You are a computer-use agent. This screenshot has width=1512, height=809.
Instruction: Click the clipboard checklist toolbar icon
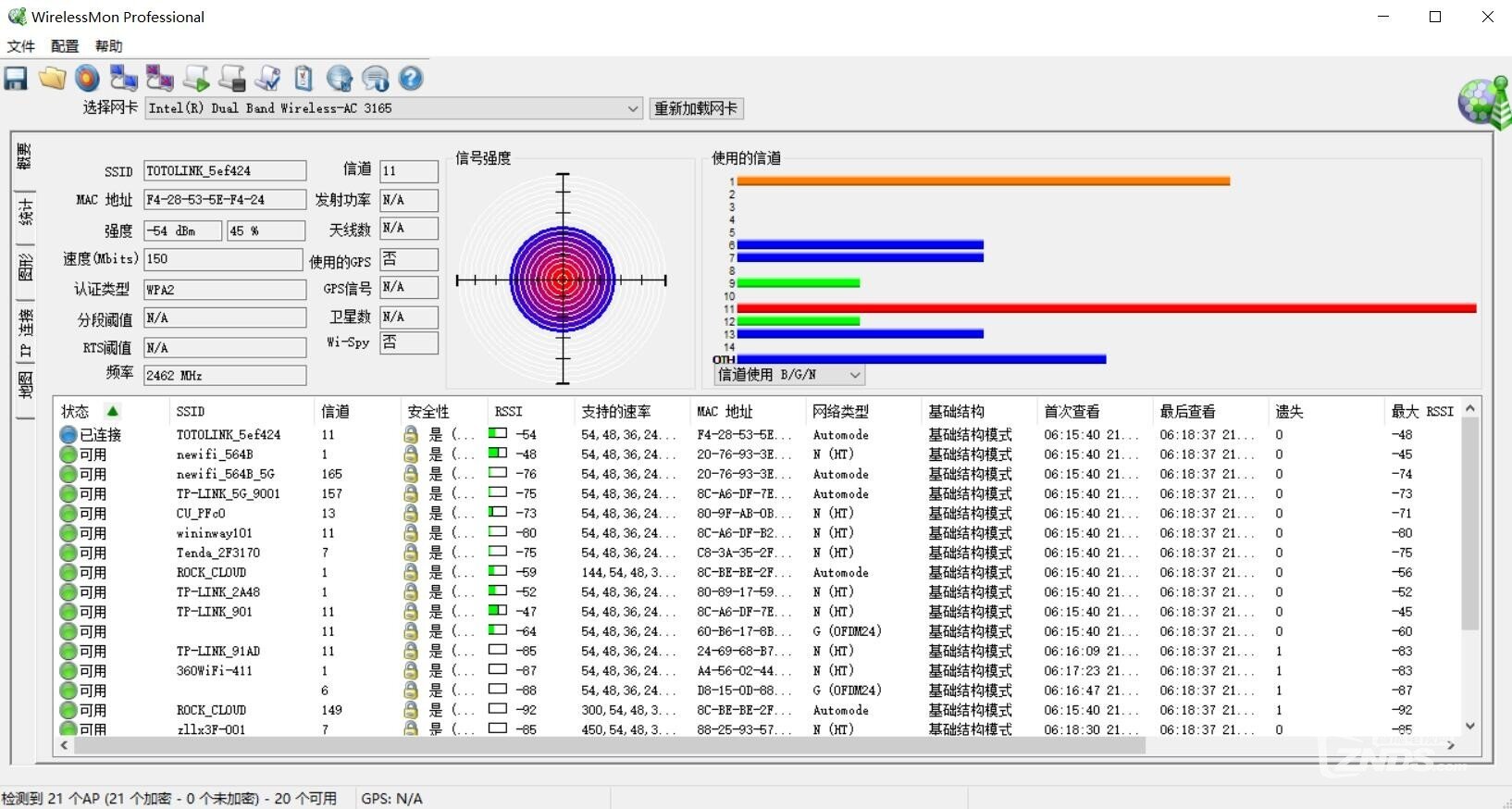point(304,79)
